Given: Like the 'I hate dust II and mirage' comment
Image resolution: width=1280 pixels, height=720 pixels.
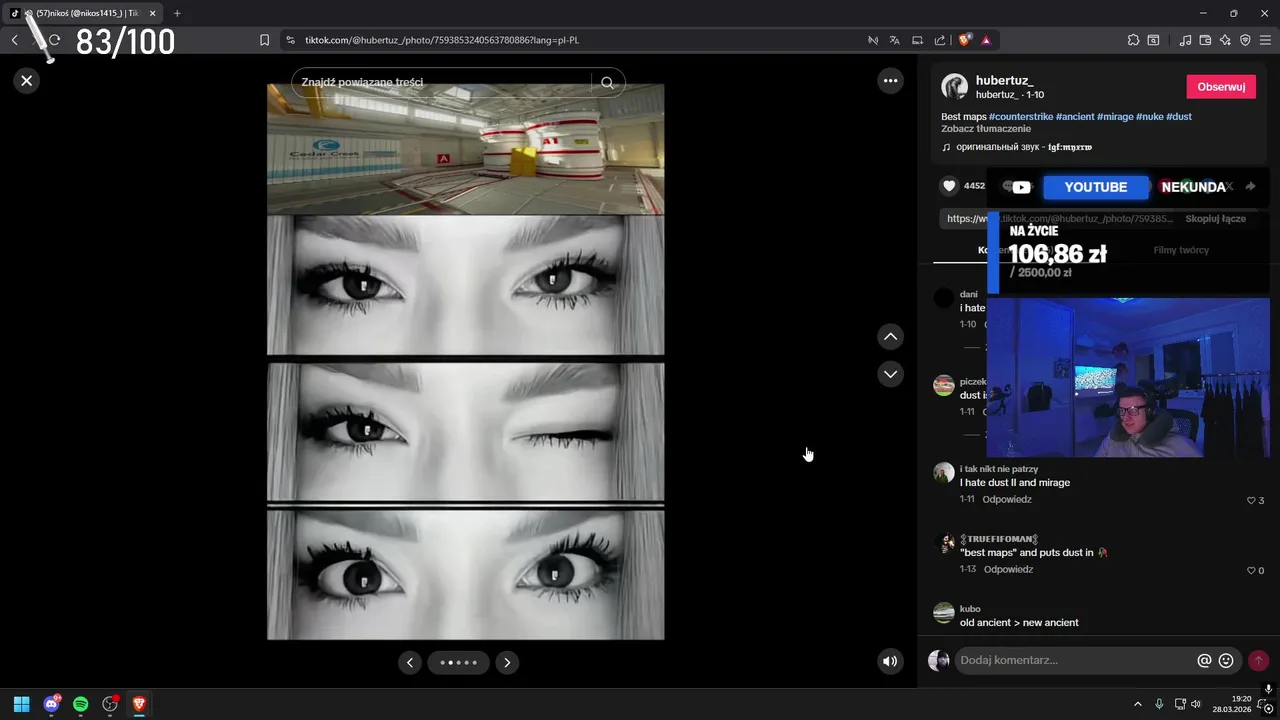Looking at the screenshot, I should pos(1251,500).
